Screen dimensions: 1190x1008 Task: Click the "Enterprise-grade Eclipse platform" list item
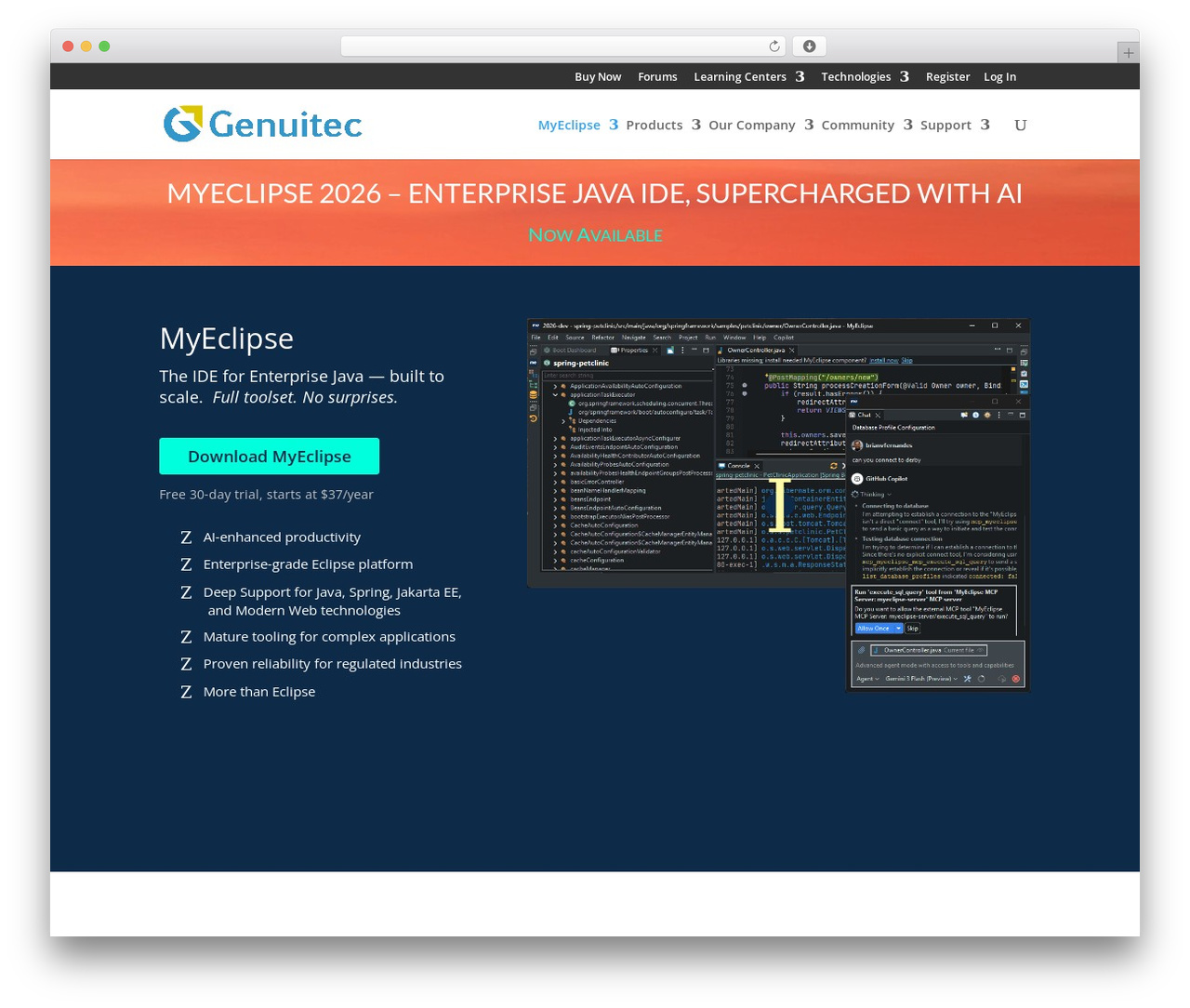[308, 564]
